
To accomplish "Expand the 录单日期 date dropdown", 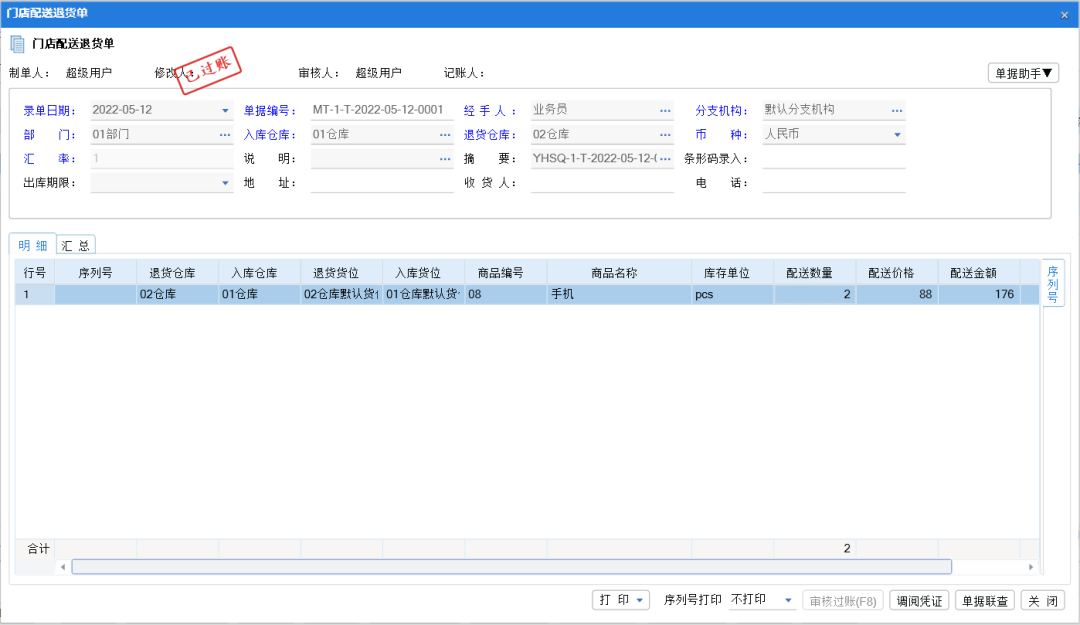I will click(x=225, y=110).
